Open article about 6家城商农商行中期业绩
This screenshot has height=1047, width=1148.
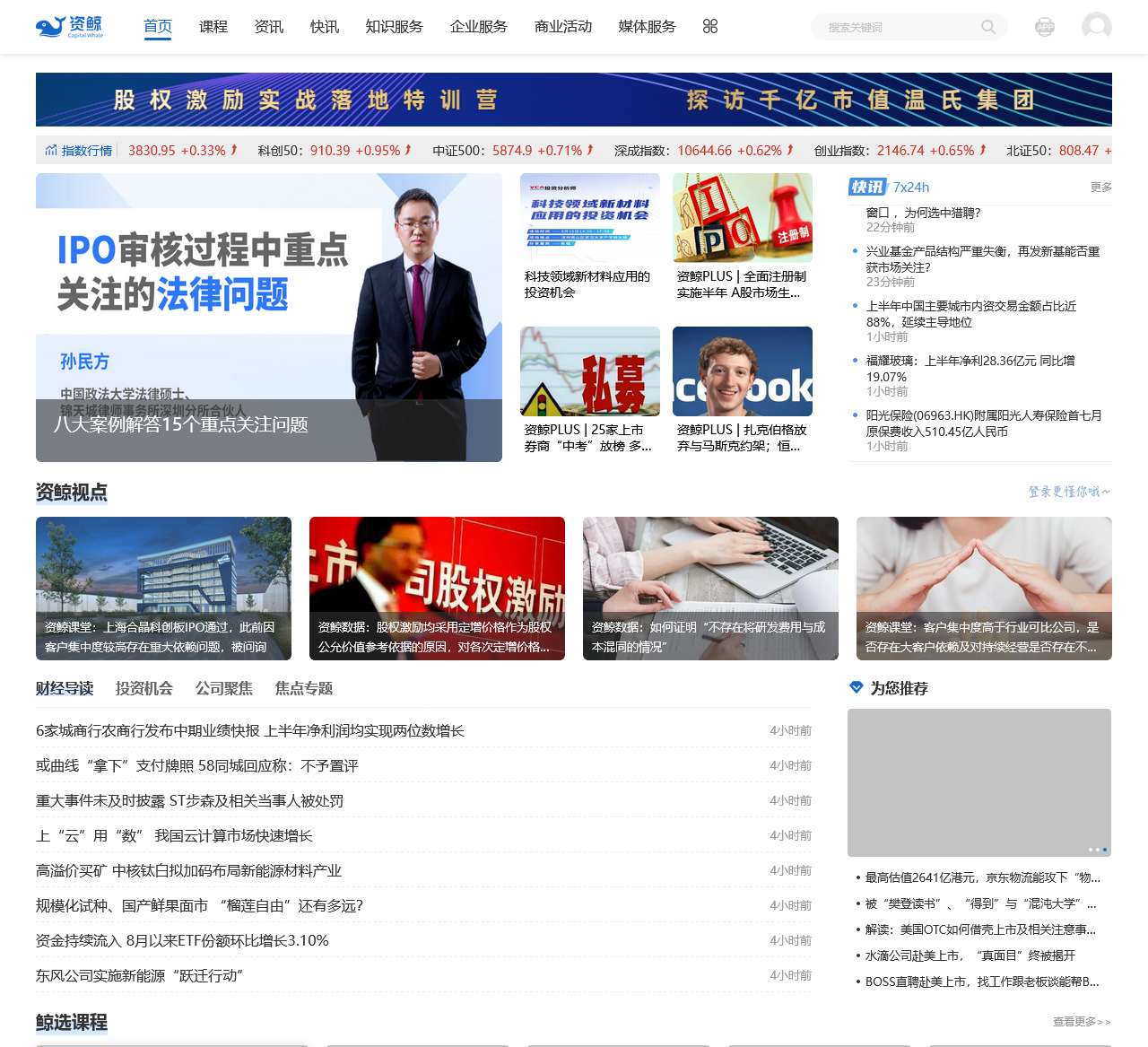click(x=250, y=731)
